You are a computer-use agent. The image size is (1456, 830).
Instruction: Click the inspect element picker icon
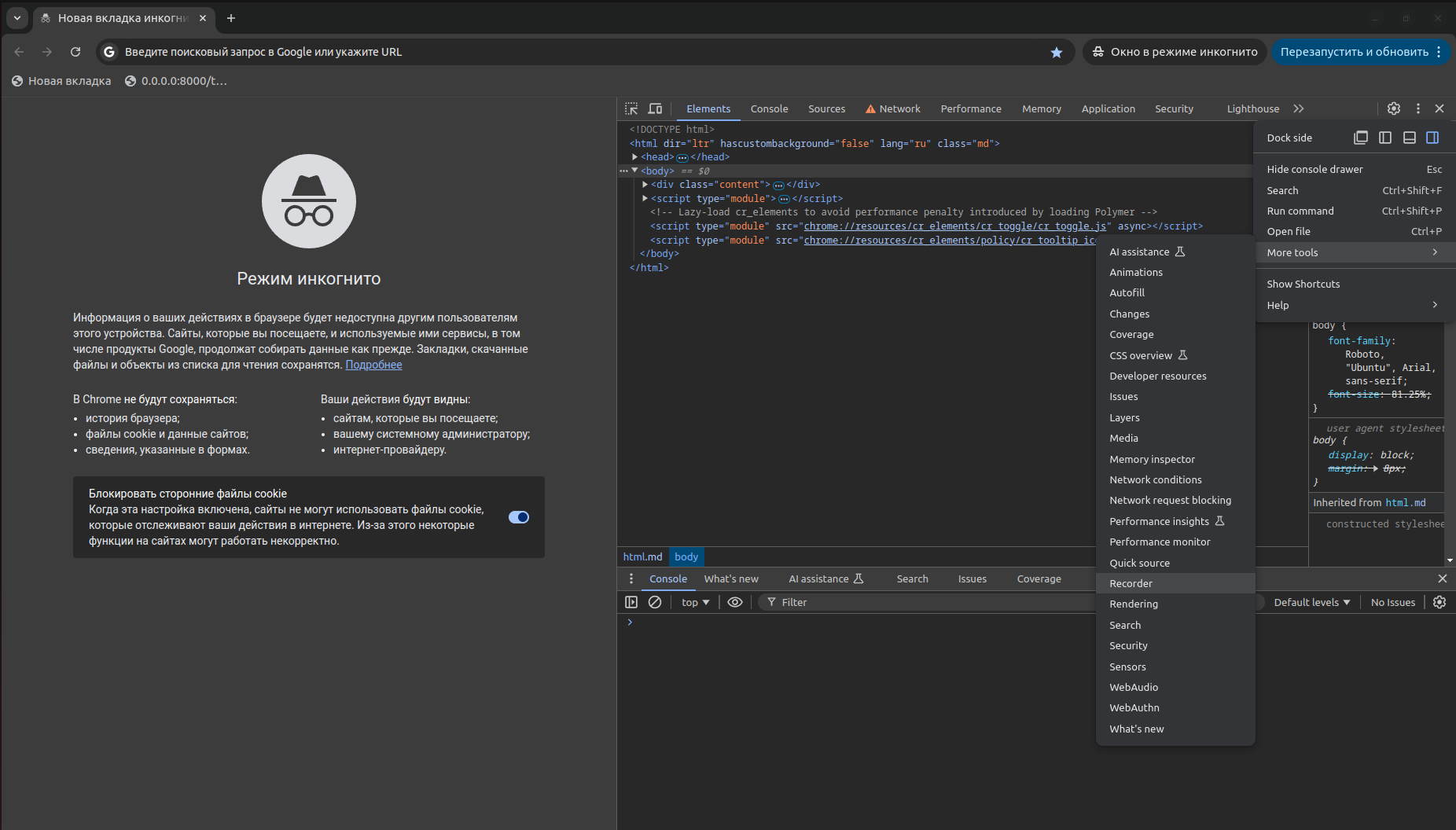pos(631,108)
